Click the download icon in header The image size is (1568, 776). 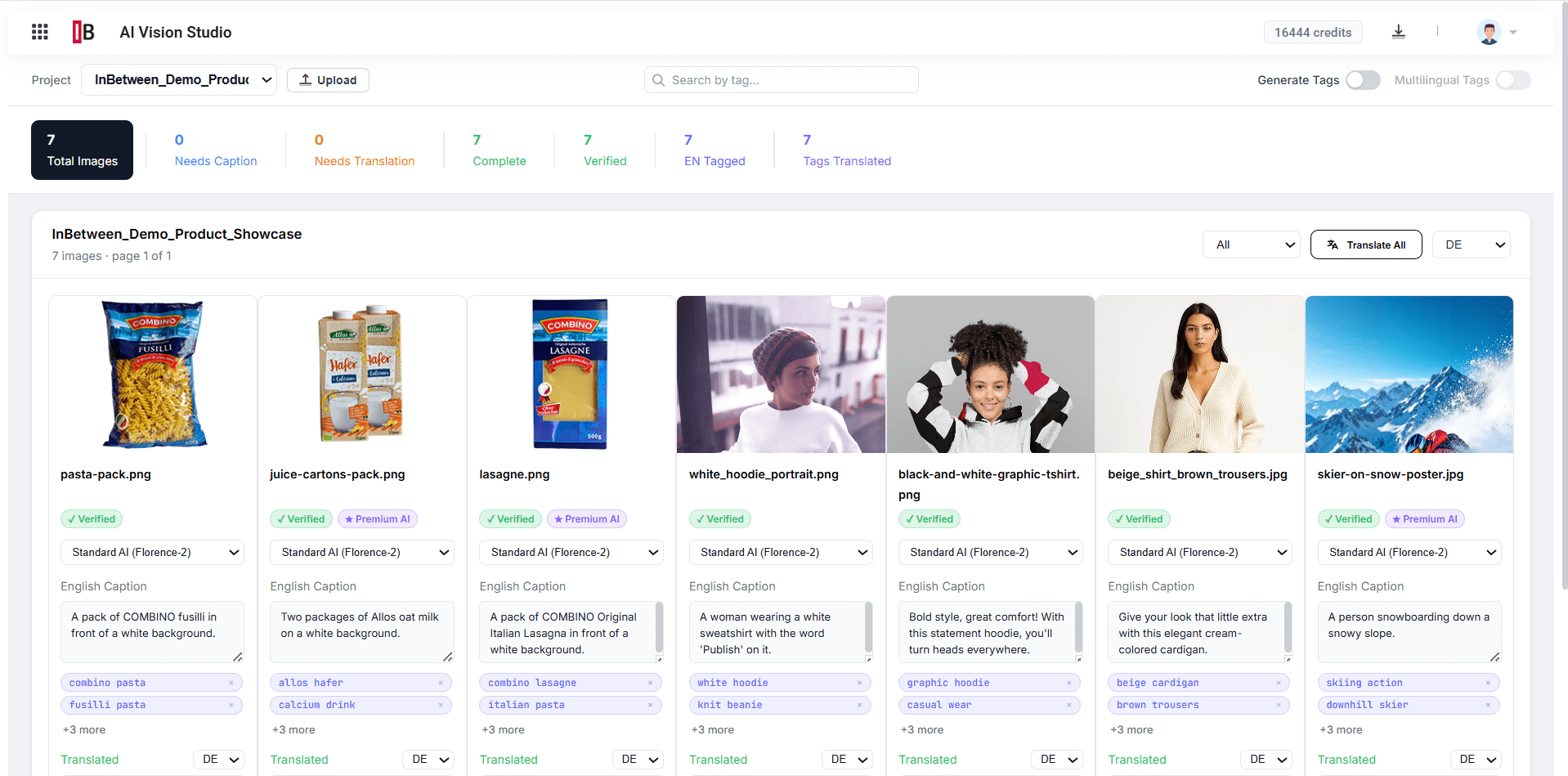click(x=1399, y=32)
